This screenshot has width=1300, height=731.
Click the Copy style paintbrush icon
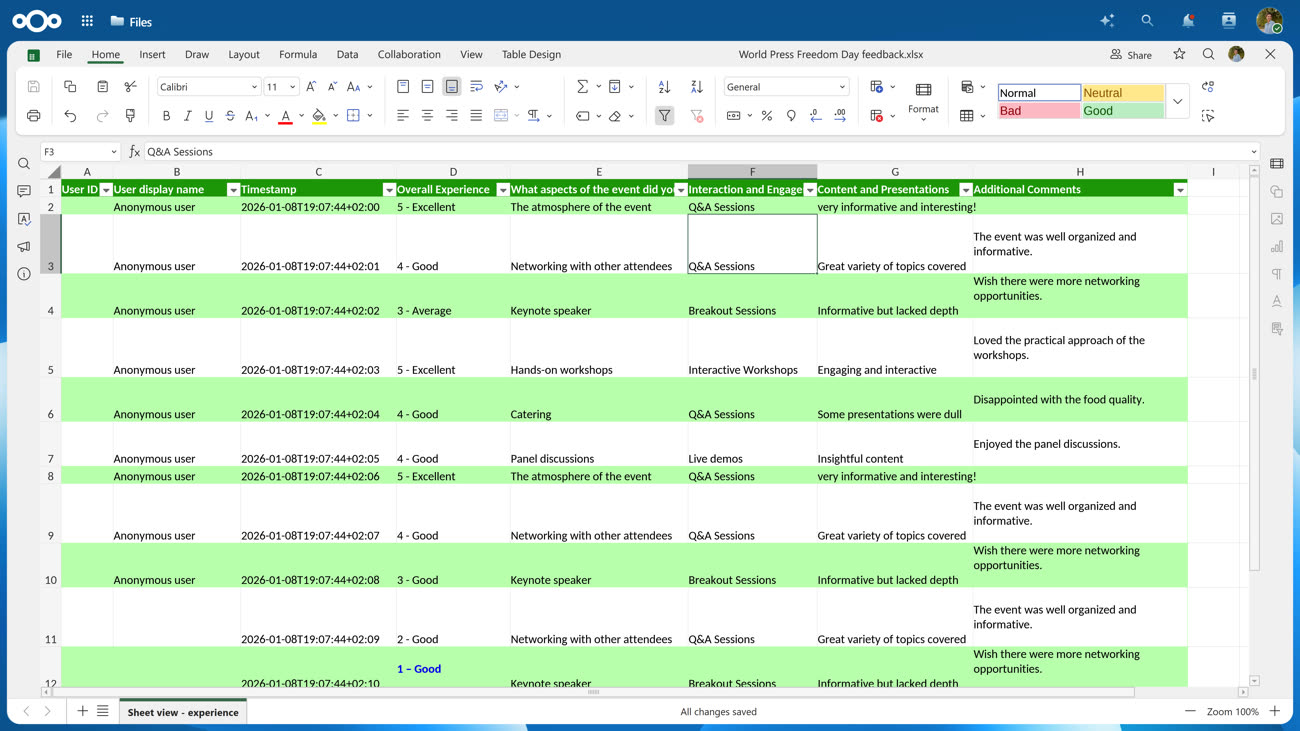(130, 116)
